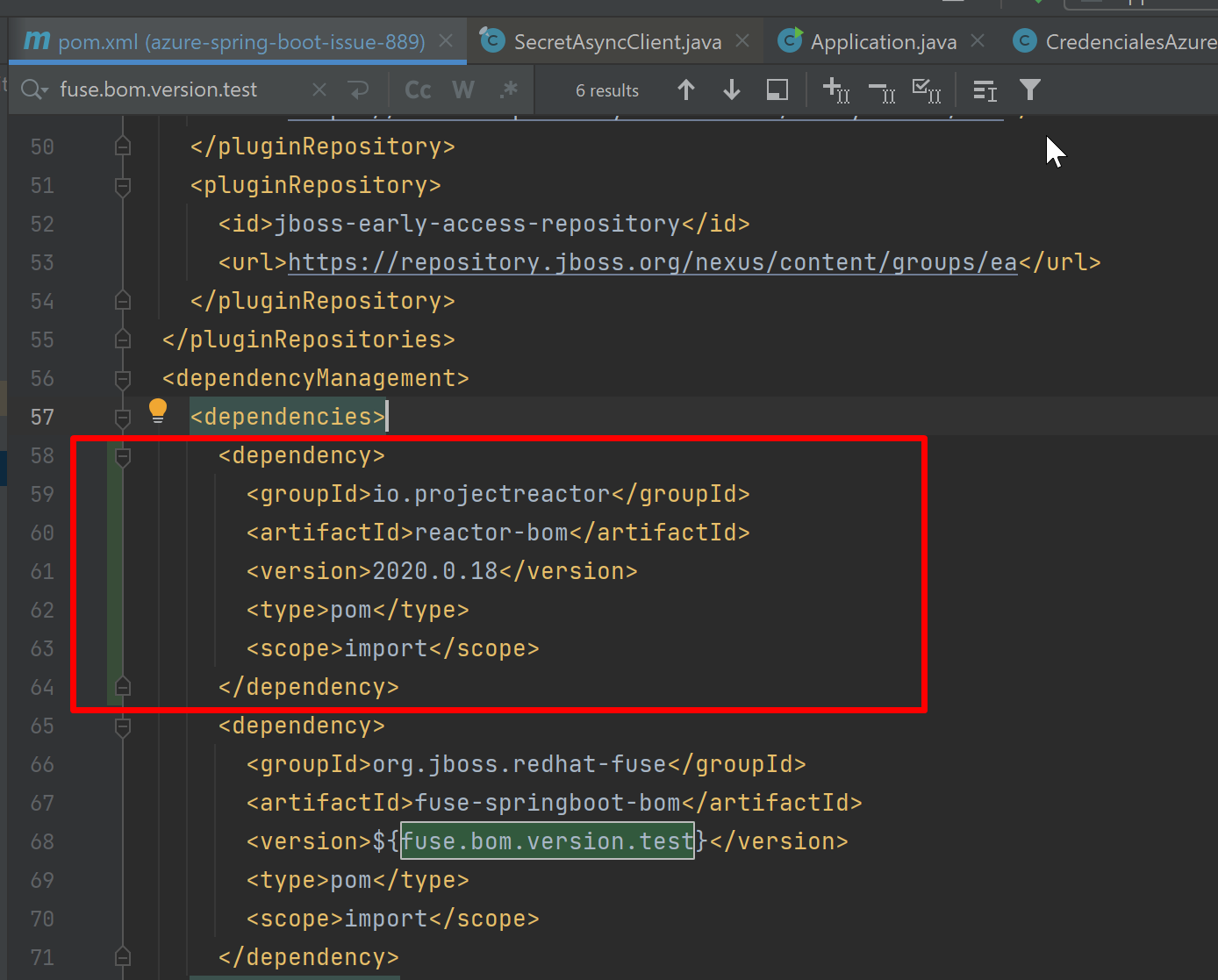Screen dimensions: 1218x980
Task: Toggle Match Case with the Cc icon
Action: [x=417, y=89]
